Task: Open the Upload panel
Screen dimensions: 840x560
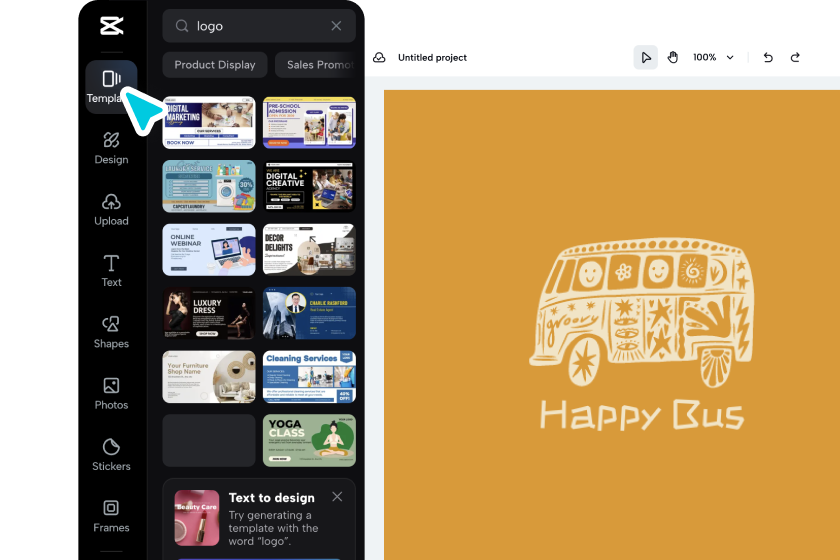Action: click(111, 209)
